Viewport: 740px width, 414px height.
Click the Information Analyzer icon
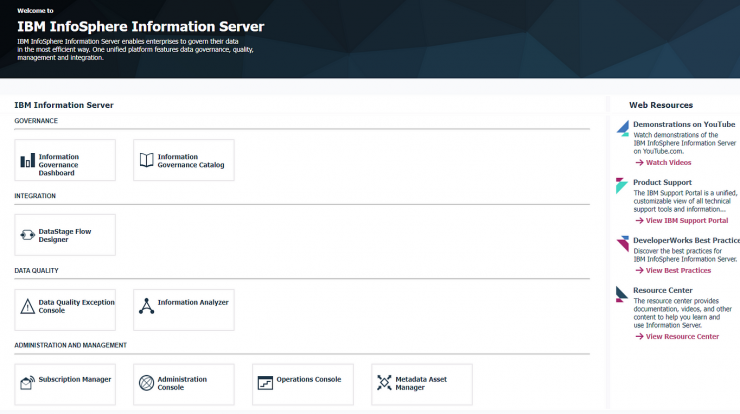pos(146,306)
